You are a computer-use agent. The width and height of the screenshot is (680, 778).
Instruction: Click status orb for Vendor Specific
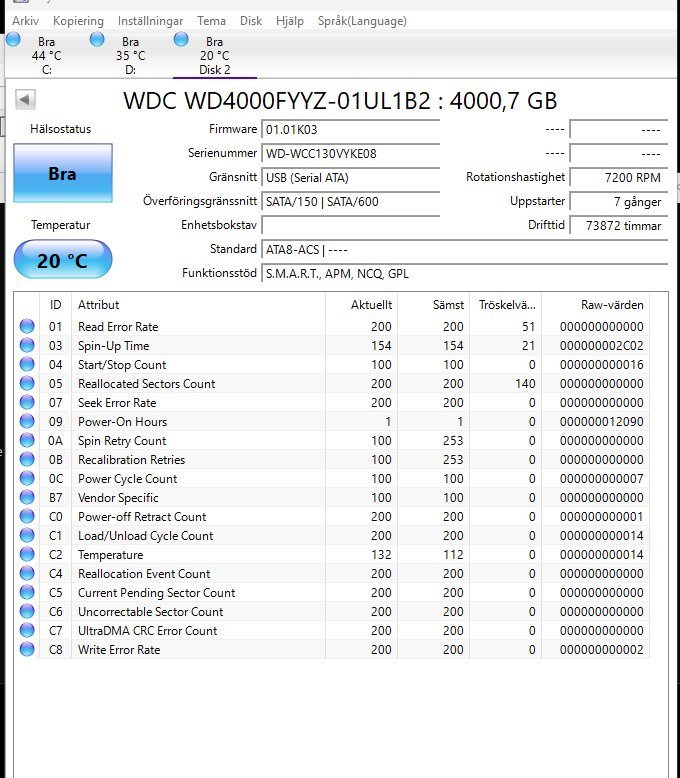point(27,497)
